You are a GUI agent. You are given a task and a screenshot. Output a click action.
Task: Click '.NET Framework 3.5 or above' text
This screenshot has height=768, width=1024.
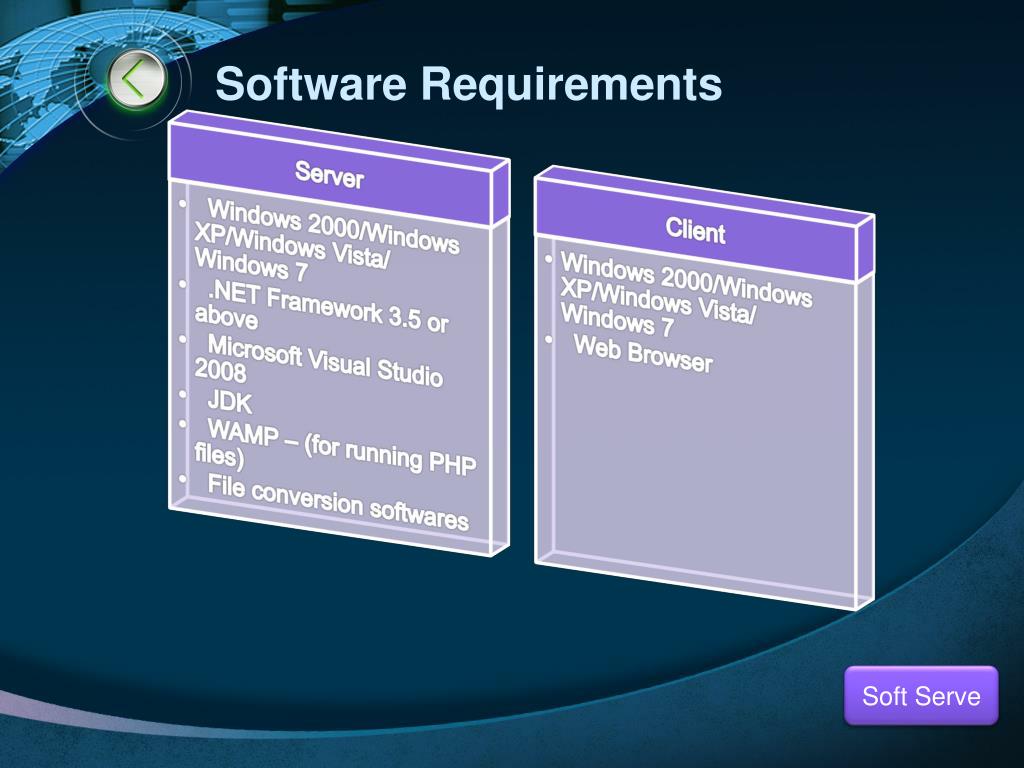coord(322,308)
